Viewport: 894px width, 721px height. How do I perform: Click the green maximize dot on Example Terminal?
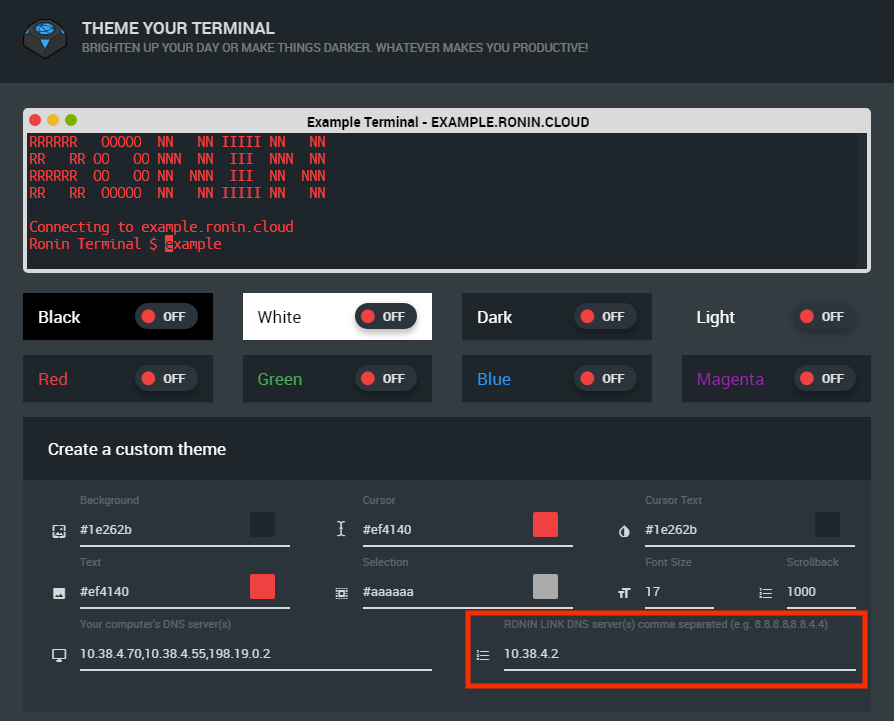tap(71, 120)
